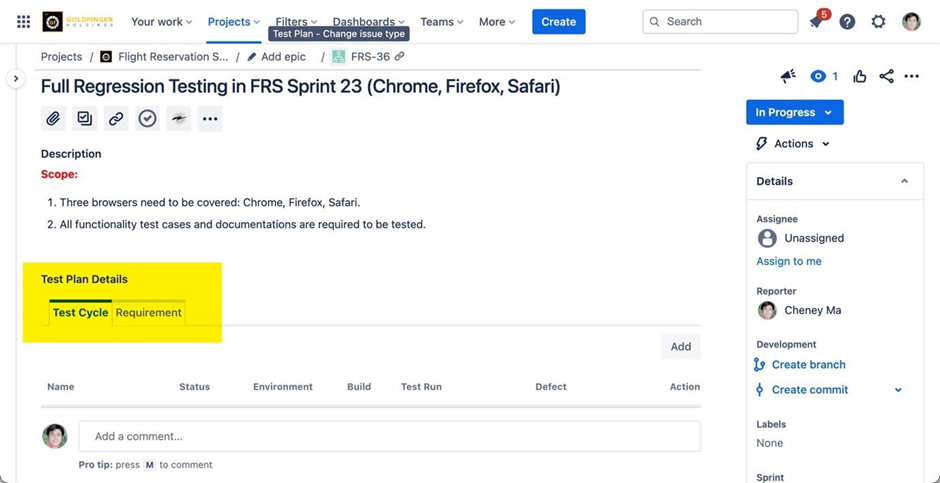
Task: Click the add child checklist icon
Action: [85, 119]
